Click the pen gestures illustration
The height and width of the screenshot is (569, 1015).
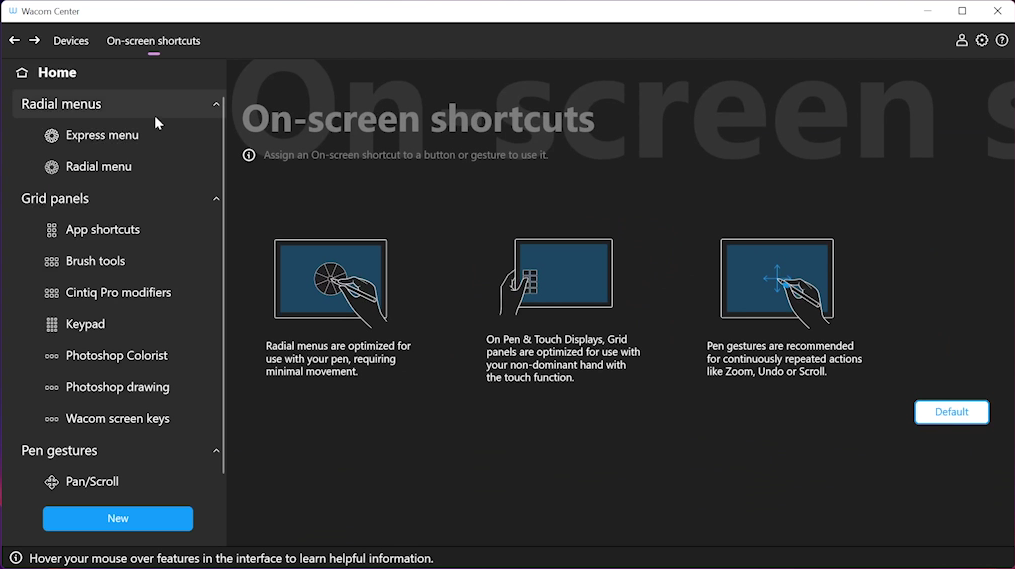pyautogui.click(x=777, y=283)
